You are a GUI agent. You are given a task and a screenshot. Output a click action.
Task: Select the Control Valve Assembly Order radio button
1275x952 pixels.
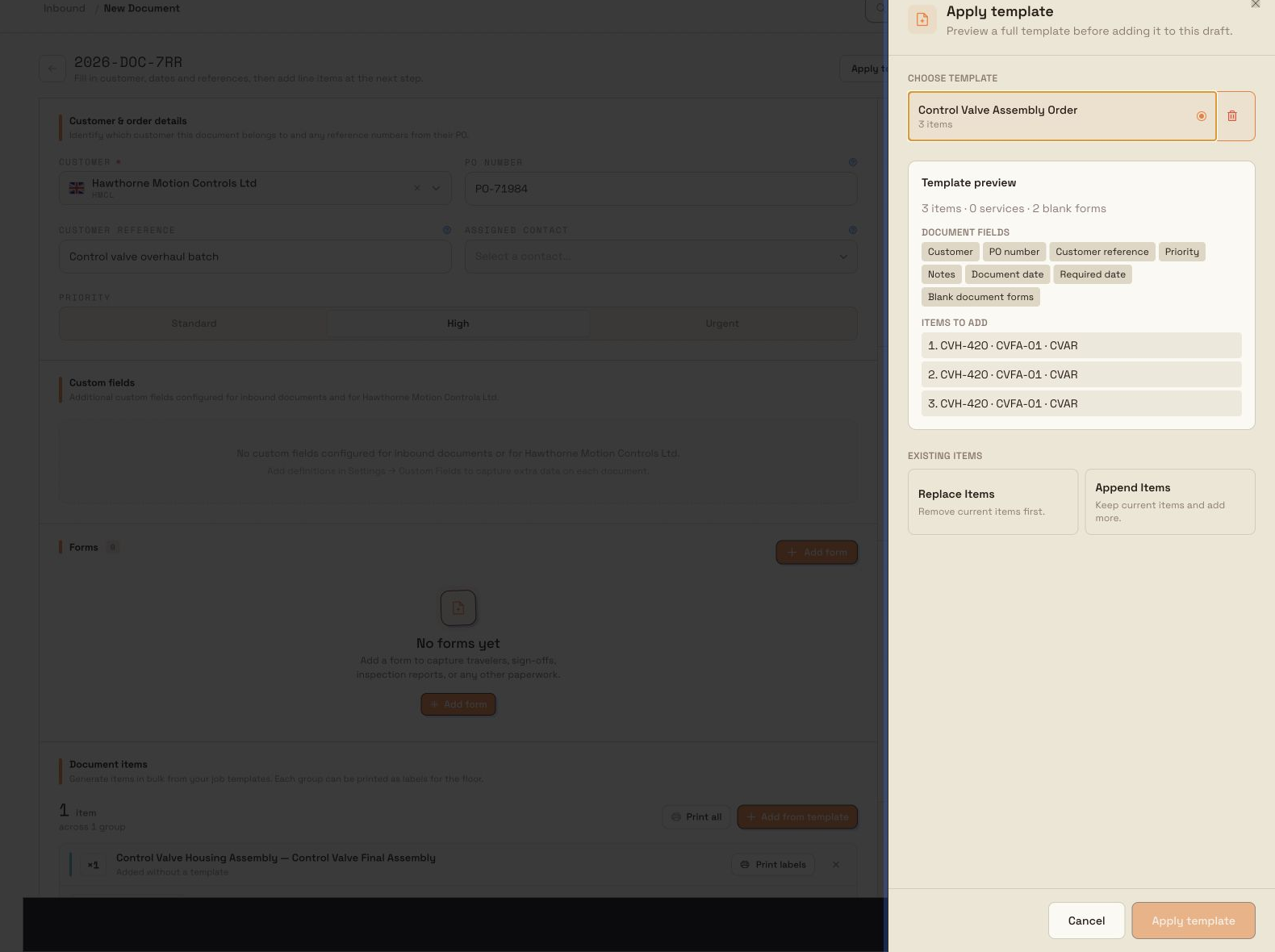1201,116
